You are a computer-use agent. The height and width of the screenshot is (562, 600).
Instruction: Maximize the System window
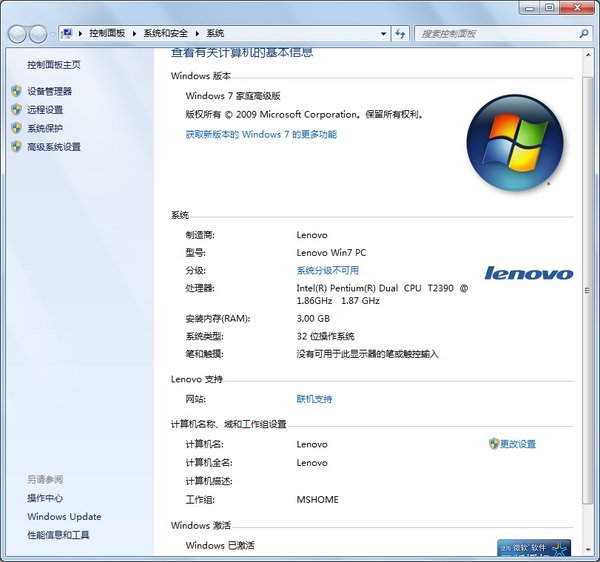549,8
